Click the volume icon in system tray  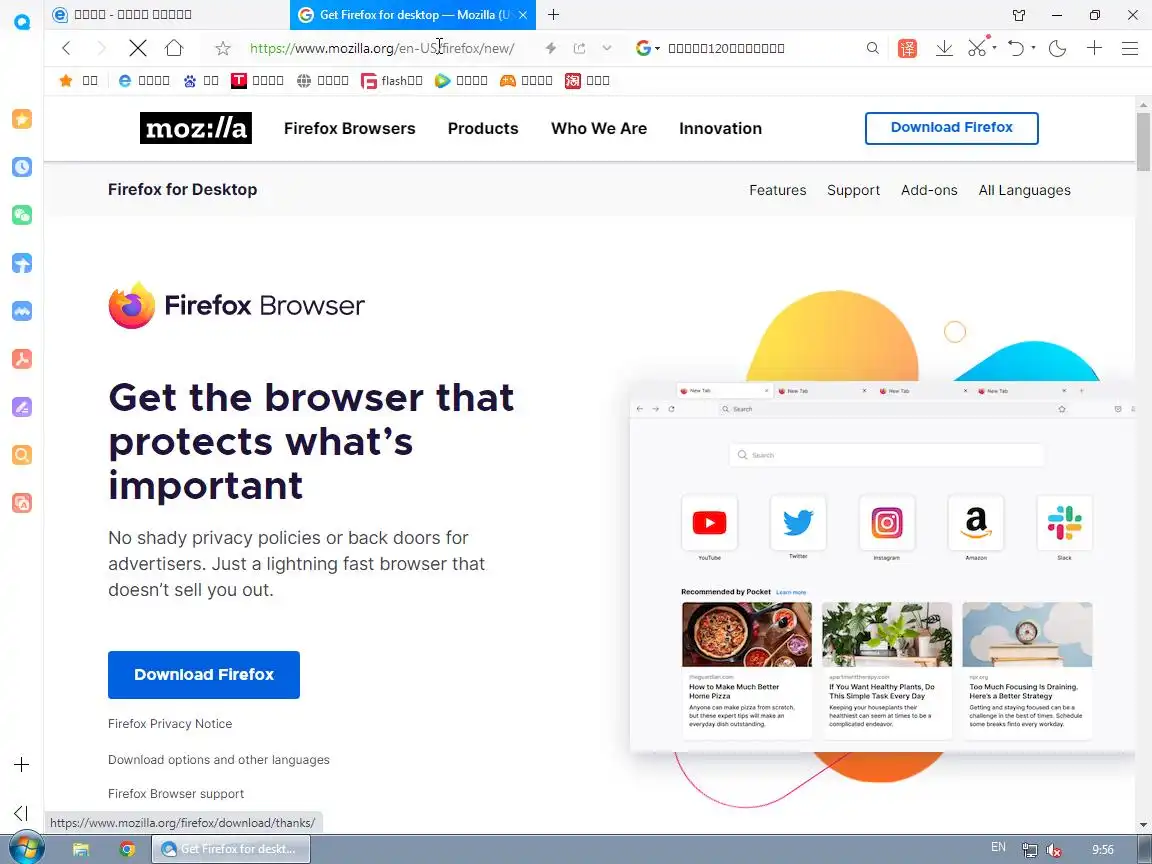(1054, 850)
